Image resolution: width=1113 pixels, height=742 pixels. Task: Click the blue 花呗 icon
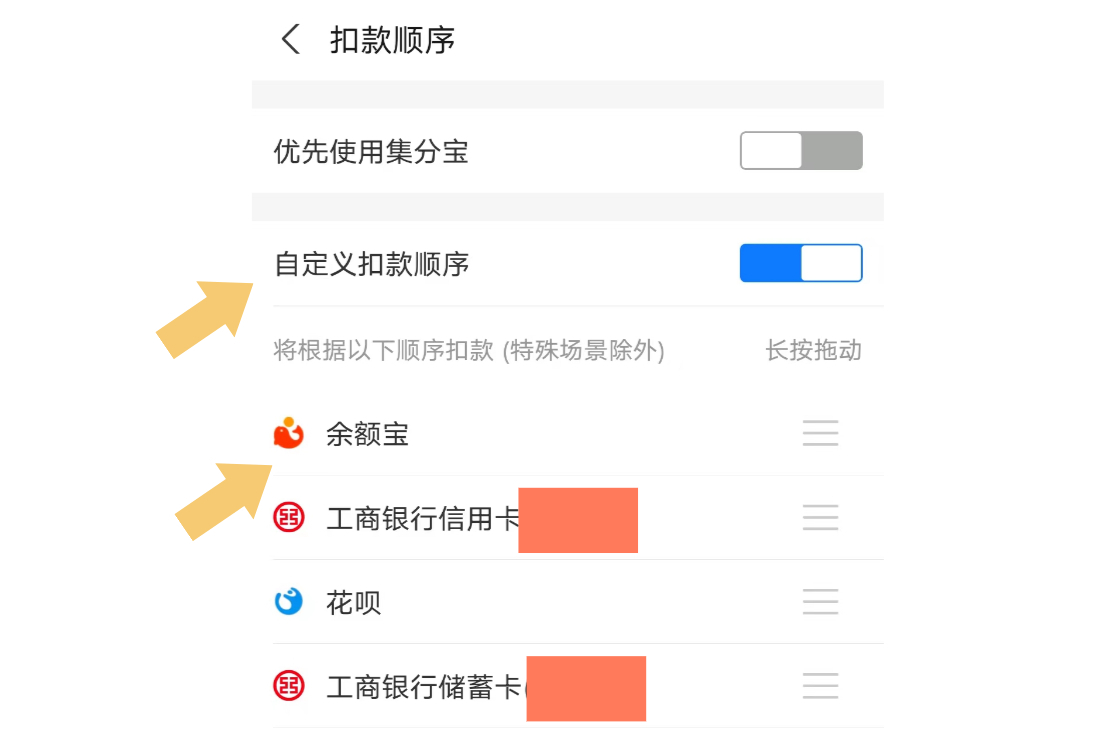point(287,601)
